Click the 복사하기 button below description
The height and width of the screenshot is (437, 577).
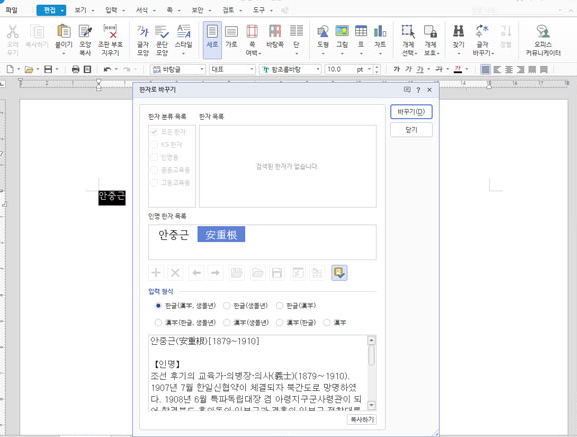tap(362, 419)
